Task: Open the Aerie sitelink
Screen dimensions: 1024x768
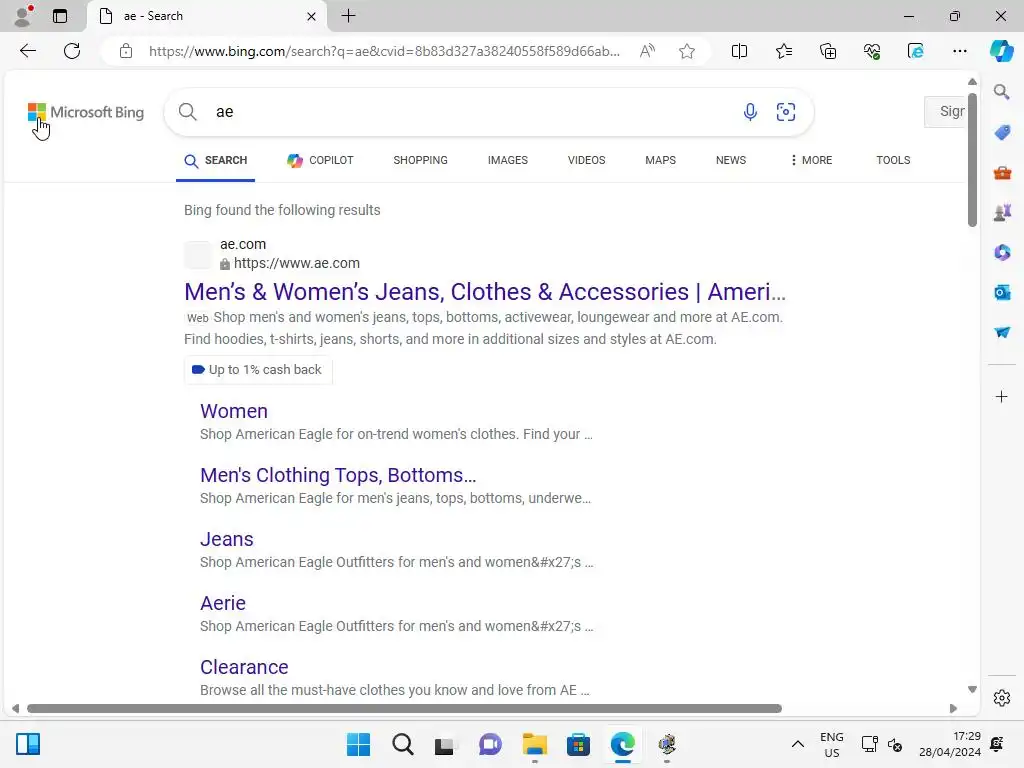Action: coord(223,603)
